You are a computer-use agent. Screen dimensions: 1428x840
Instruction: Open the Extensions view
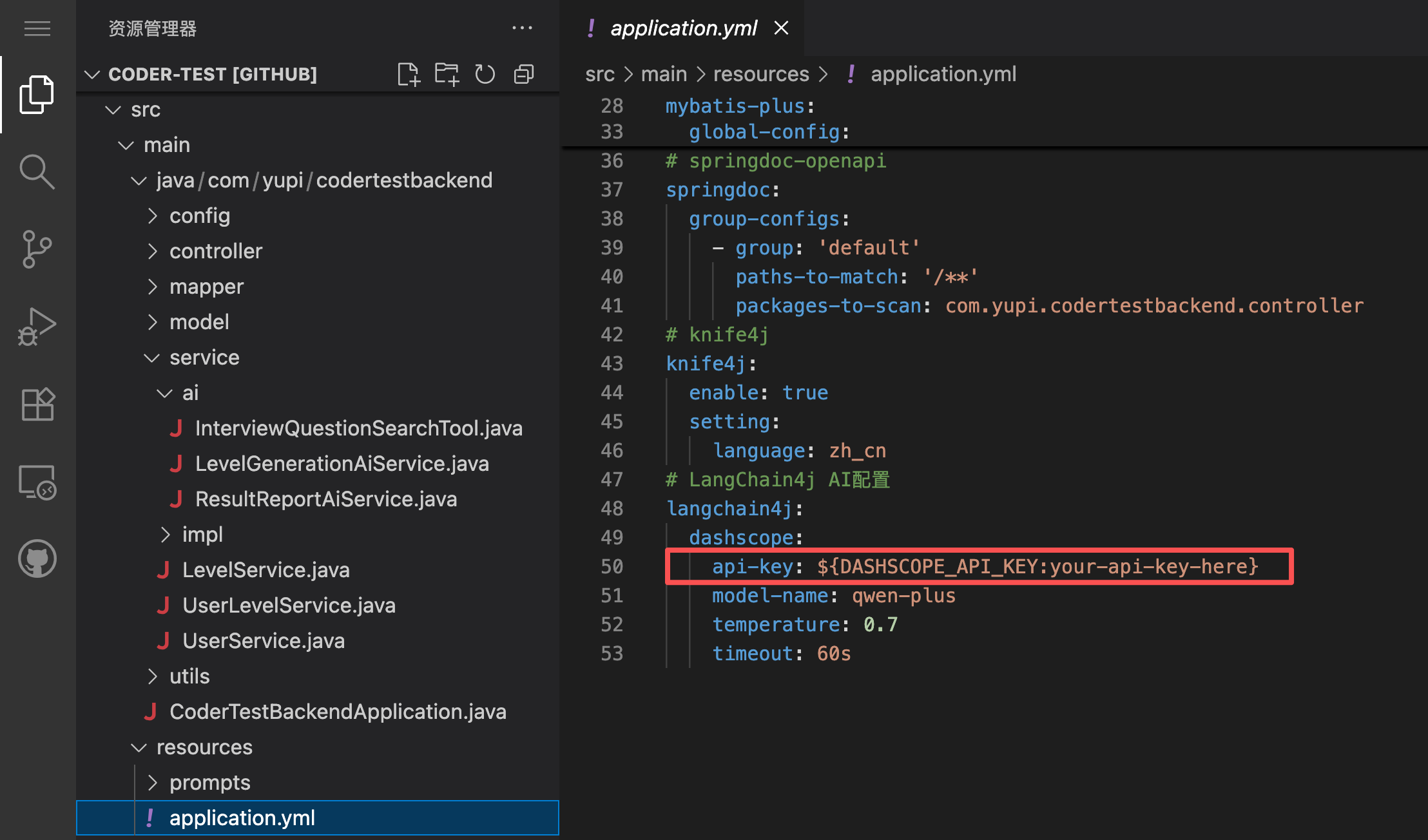point(37,405)
